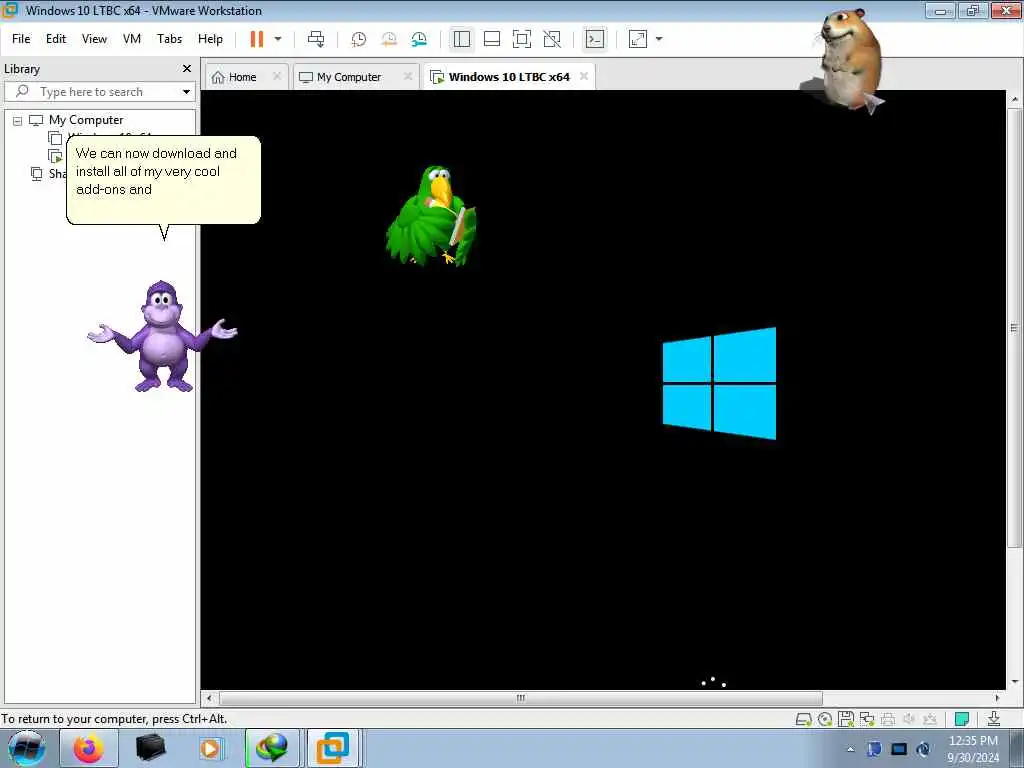Screen dimensions: 1024x768
Task: Click the Bonzi Buddy purple gorilla character
Action: point(163,336)
